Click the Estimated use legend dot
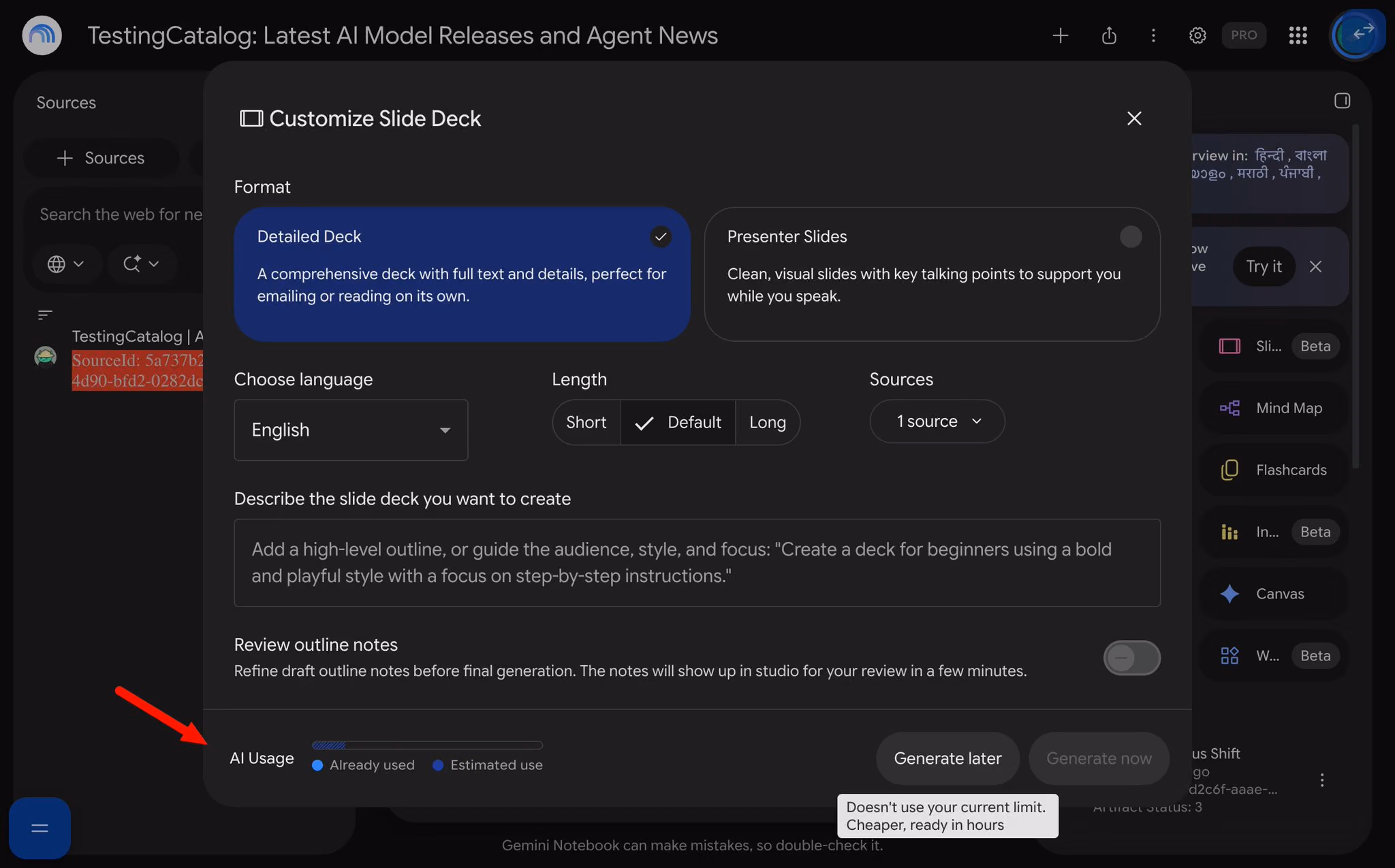1395x868 pixels. coord(438,765)
